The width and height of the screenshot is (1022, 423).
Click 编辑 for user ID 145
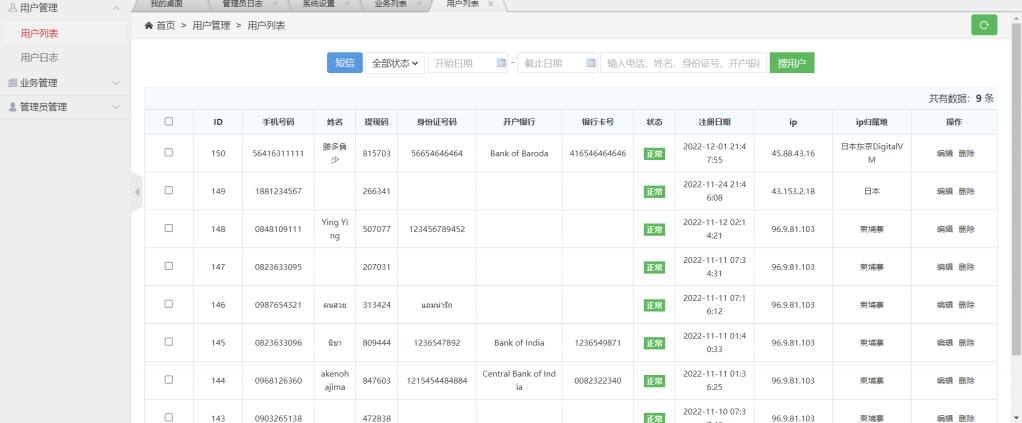(945, 343)
